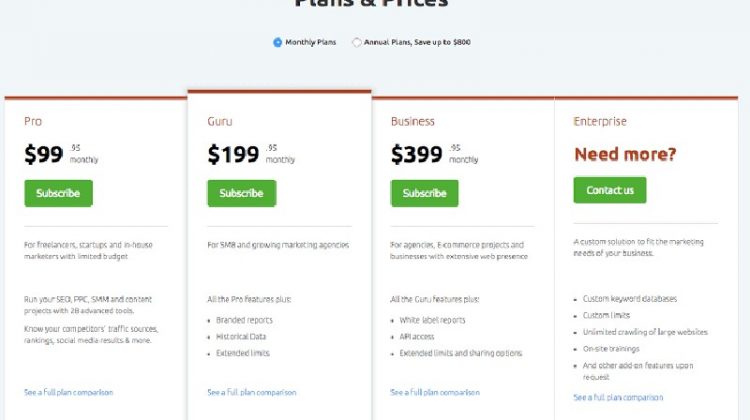Open full plan comparison under Business

click(x=435, y=392)
